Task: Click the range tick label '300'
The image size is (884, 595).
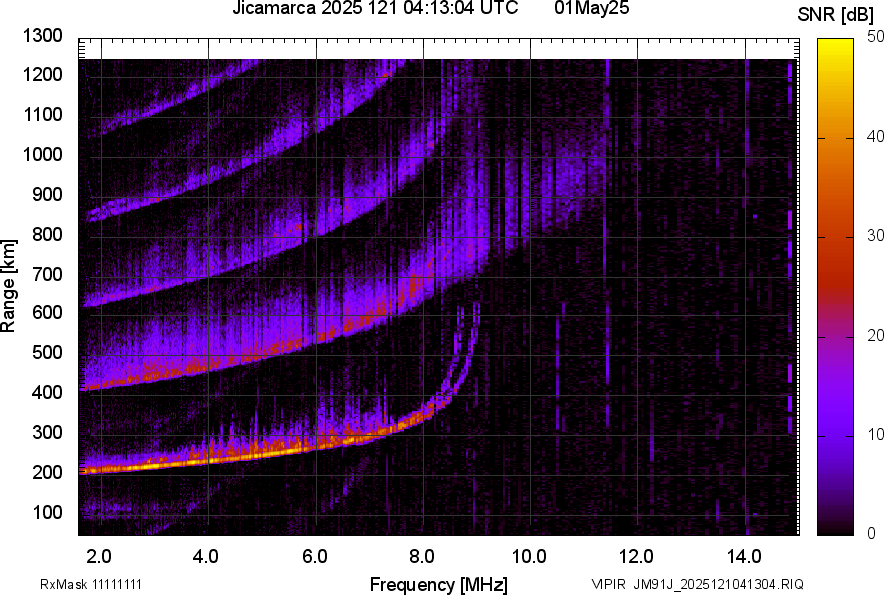Action: tap(47, 432)
